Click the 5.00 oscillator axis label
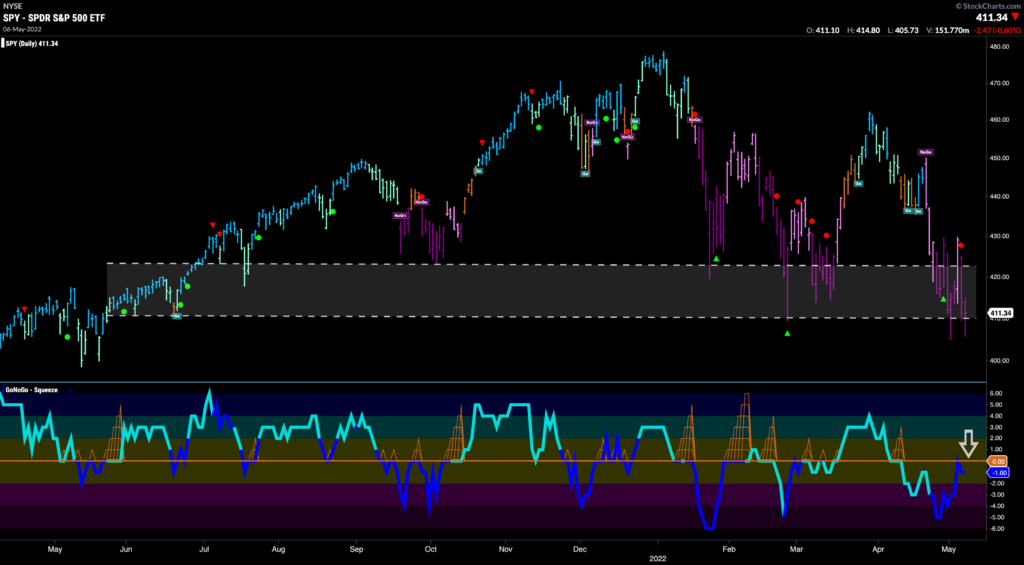 (x=997, y=404)
